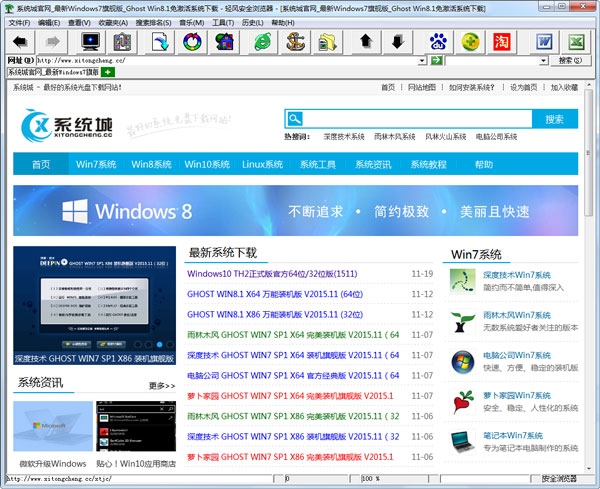600x489 pixels.
Task: Click the Internet Explorer icon in toolbar
Action: [x=262, y=41]
